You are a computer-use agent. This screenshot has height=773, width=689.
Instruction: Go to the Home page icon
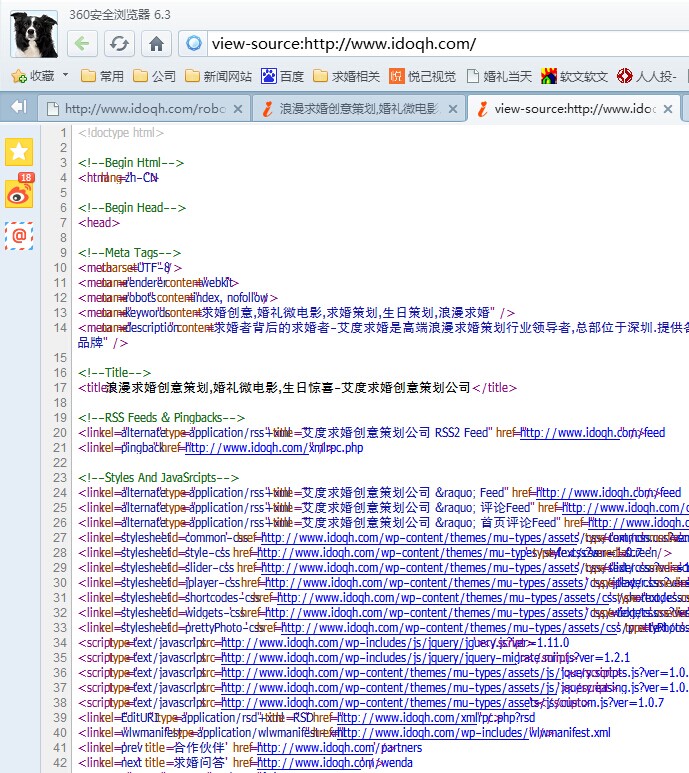155,43
